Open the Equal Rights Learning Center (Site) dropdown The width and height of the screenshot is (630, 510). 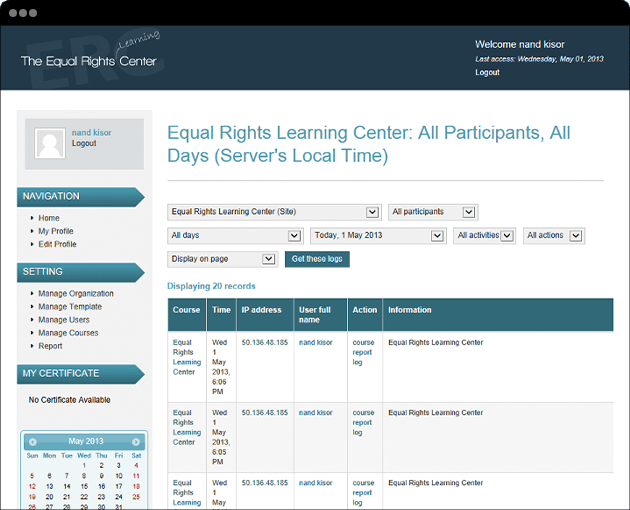coord(274,212)
